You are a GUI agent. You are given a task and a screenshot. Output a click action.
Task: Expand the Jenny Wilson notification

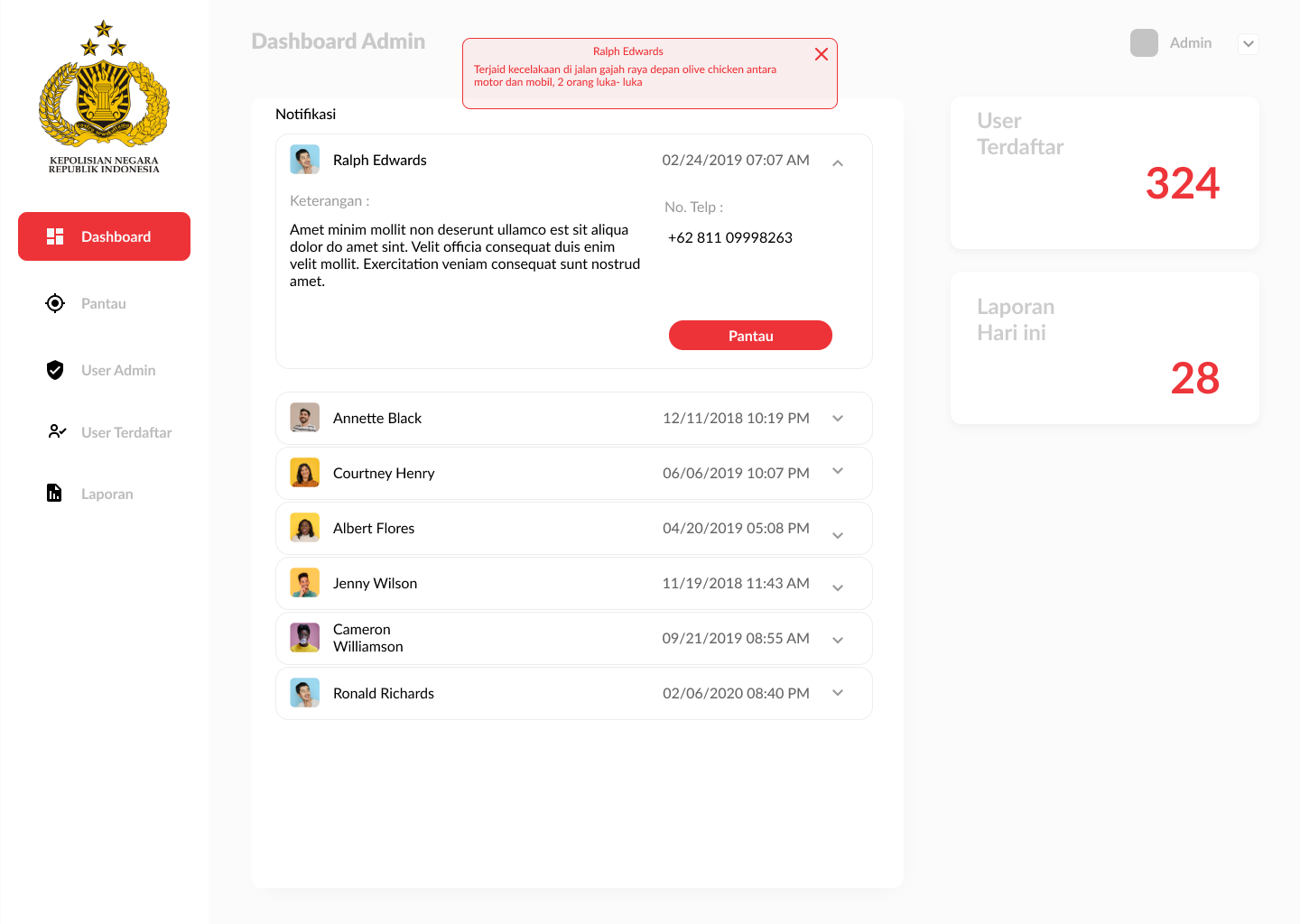[838, 587]
